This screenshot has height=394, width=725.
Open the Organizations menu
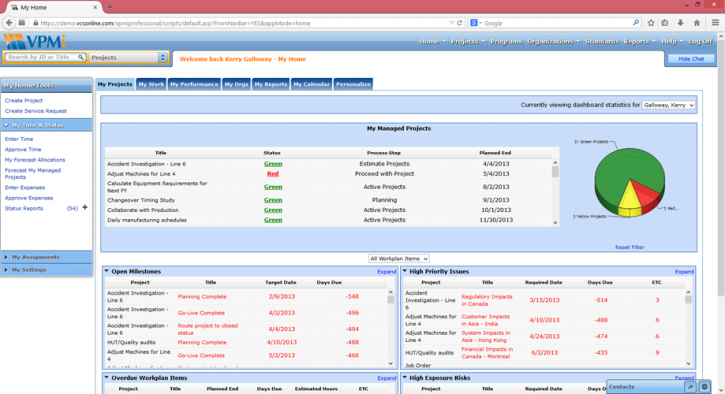pyautogui.click(x=553, y=42)
